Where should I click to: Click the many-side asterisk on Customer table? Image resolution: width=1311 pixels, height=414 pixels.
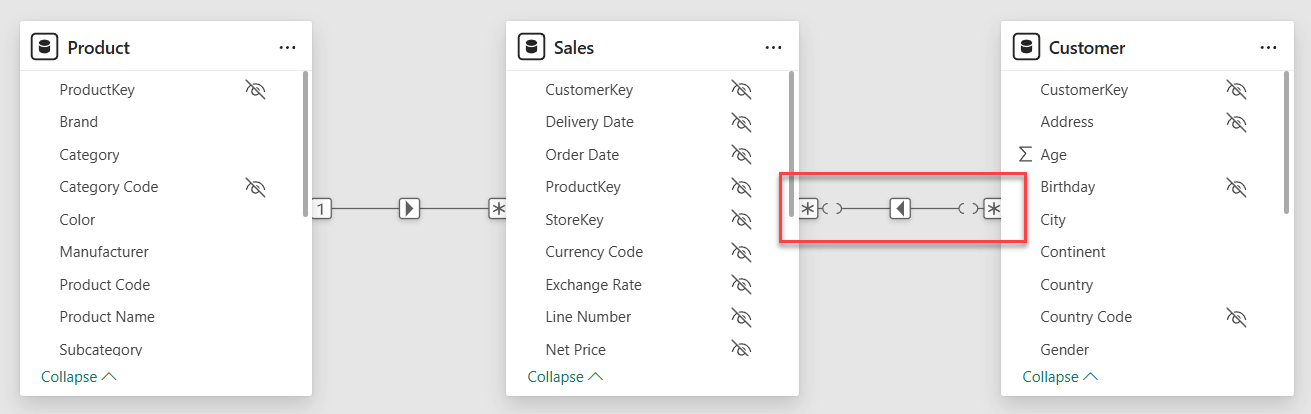click(x=992, y=209)
